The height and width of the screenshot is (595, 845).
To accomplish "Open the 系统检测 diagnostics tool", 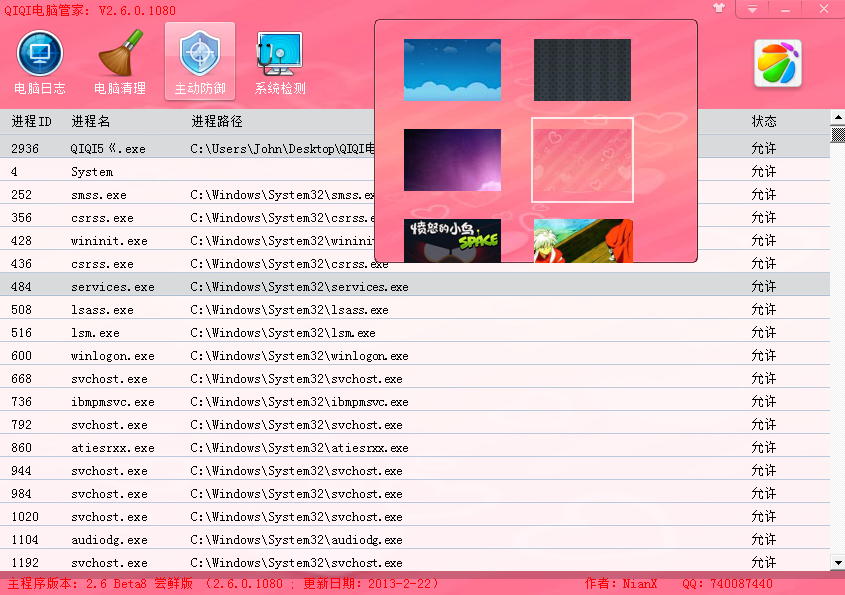I will tap(280, 62).
